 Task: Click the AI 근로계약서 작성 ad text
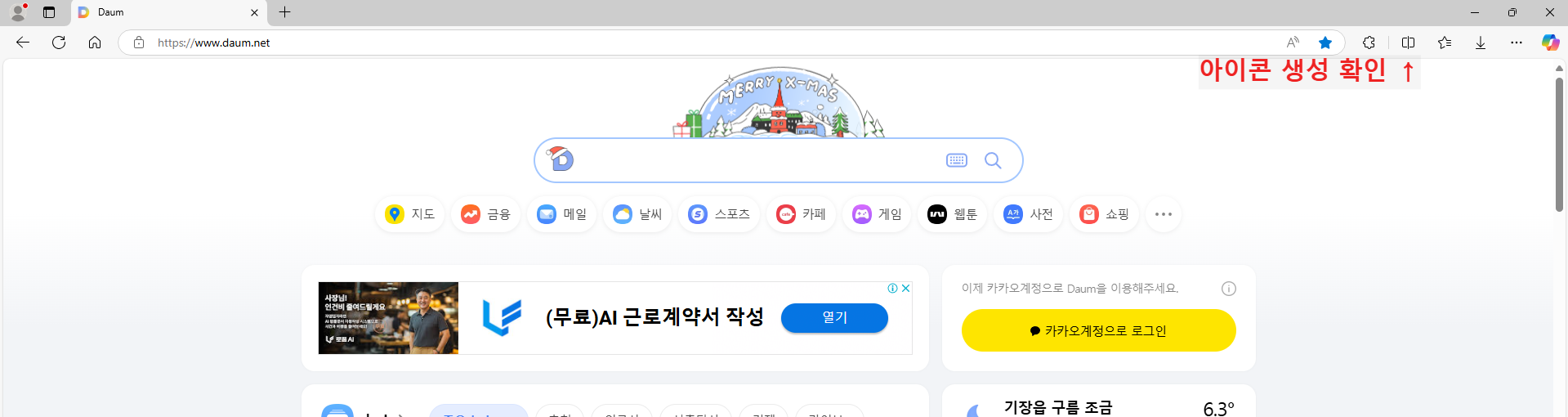(x=654, y=317)
